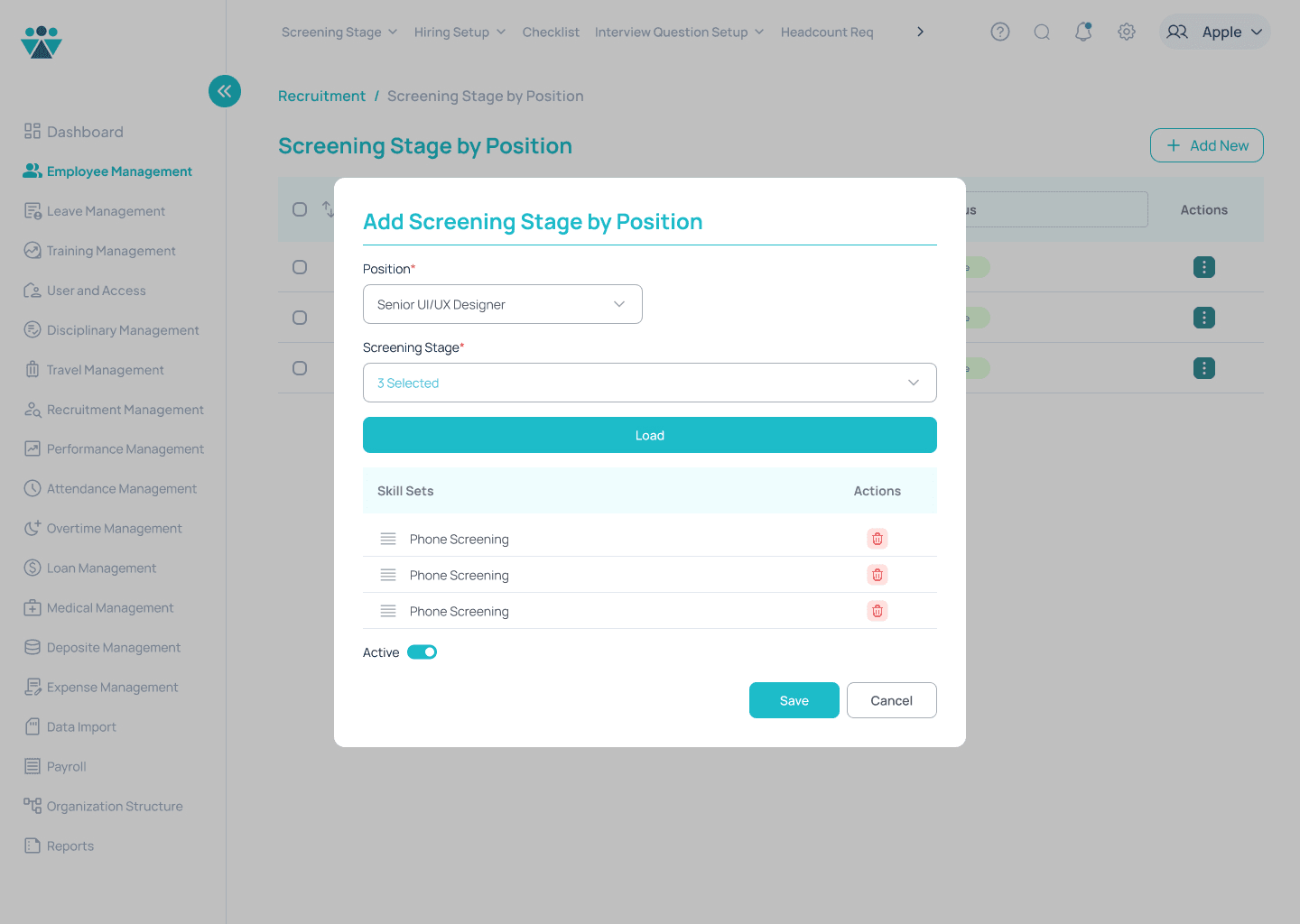
Task: Open three-dot actions menu for first table row
Action: click(x=1203, y=267)
